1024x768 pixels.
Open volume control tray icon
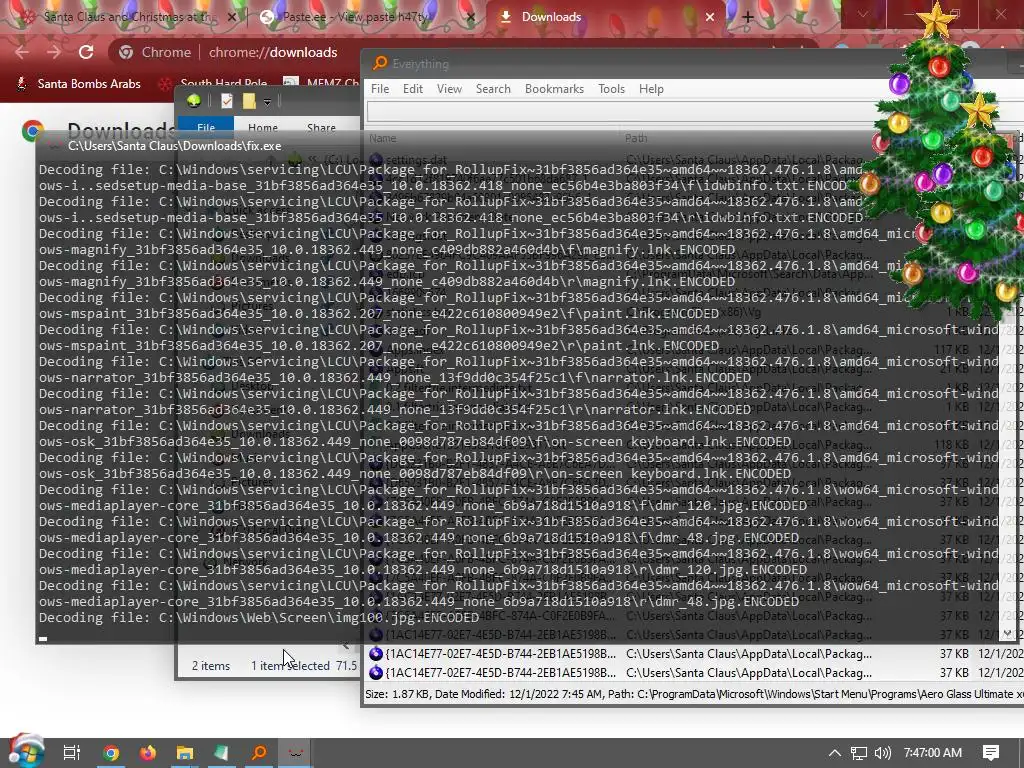point(882,753)
